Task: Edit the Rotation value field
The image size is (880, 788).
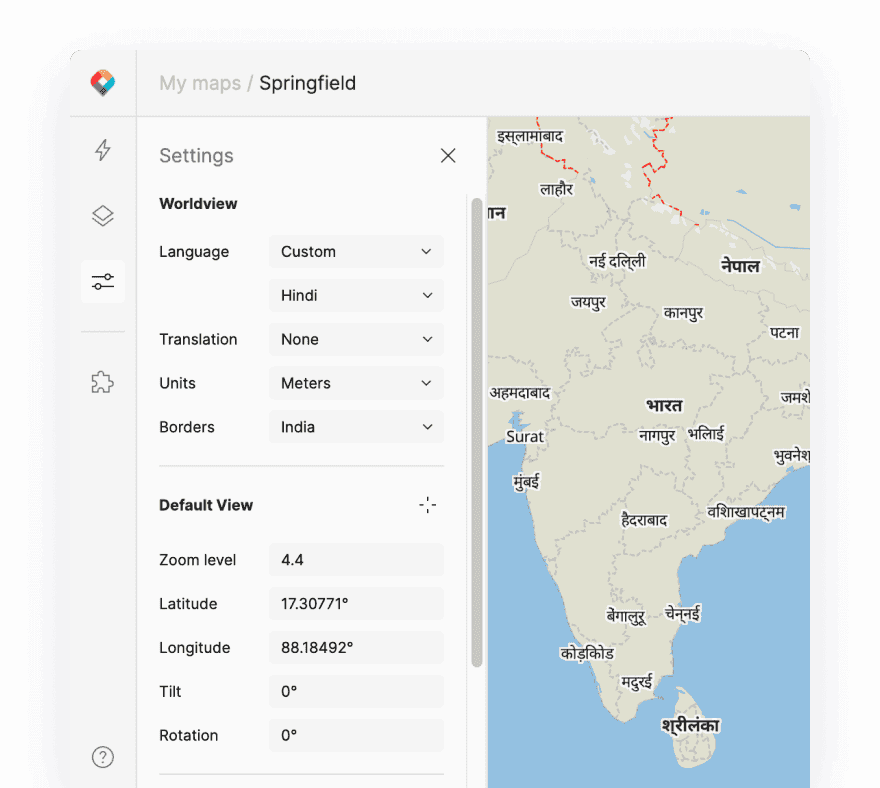Action: pyautogui.click(x=356, y=735)
